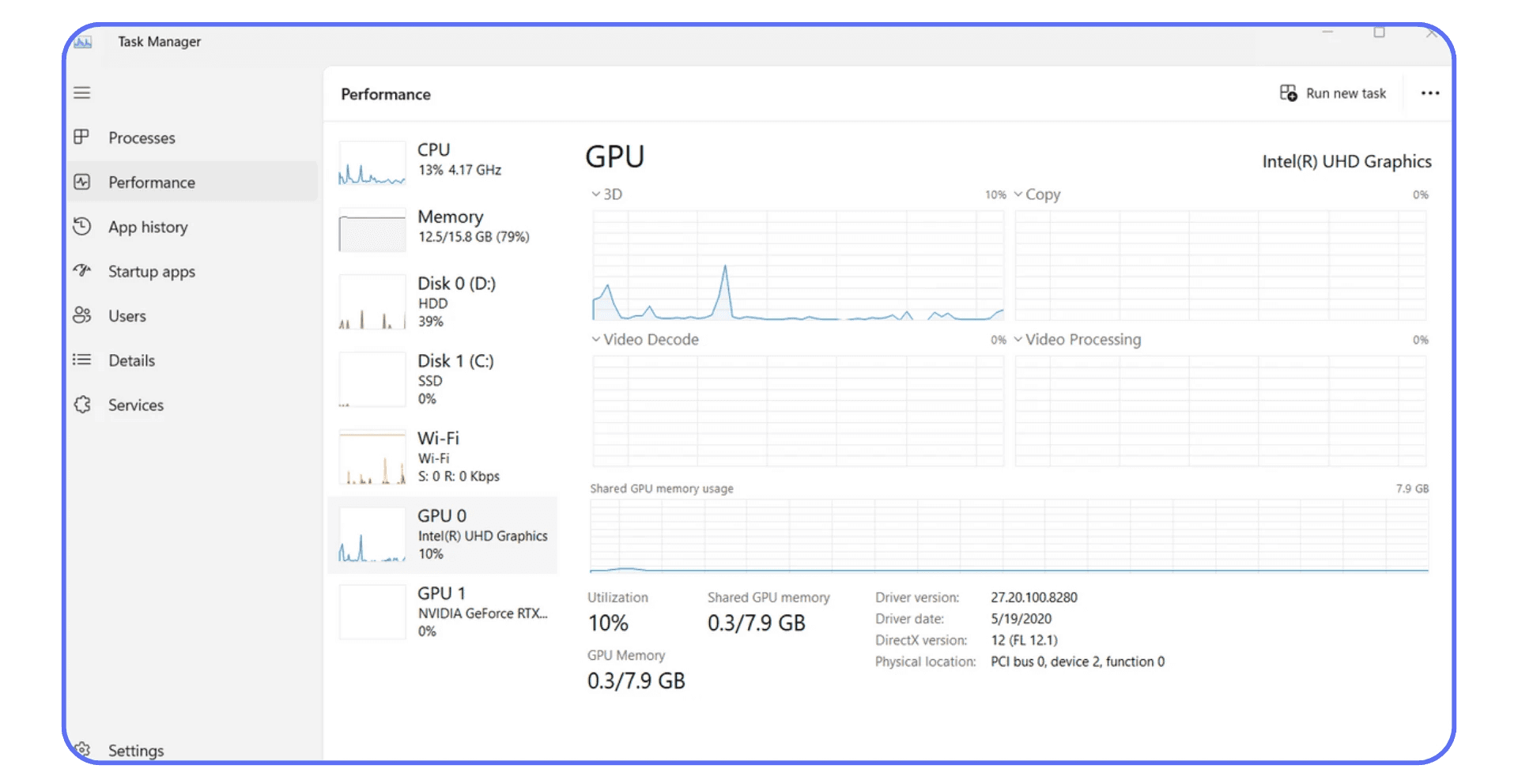
Task: Collapse the Video Decode section
Action: 595,339
